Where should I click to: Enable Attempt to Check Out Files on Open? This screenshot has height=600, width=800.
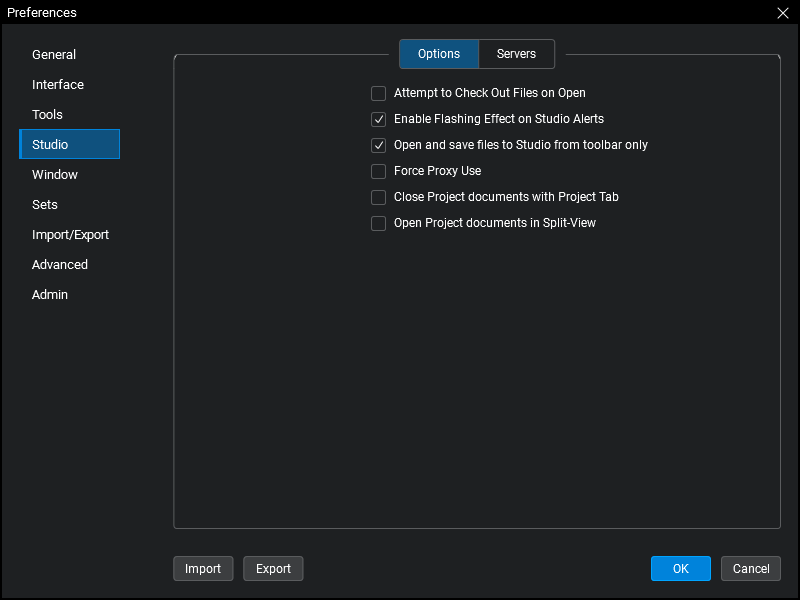tap(379, 93)
